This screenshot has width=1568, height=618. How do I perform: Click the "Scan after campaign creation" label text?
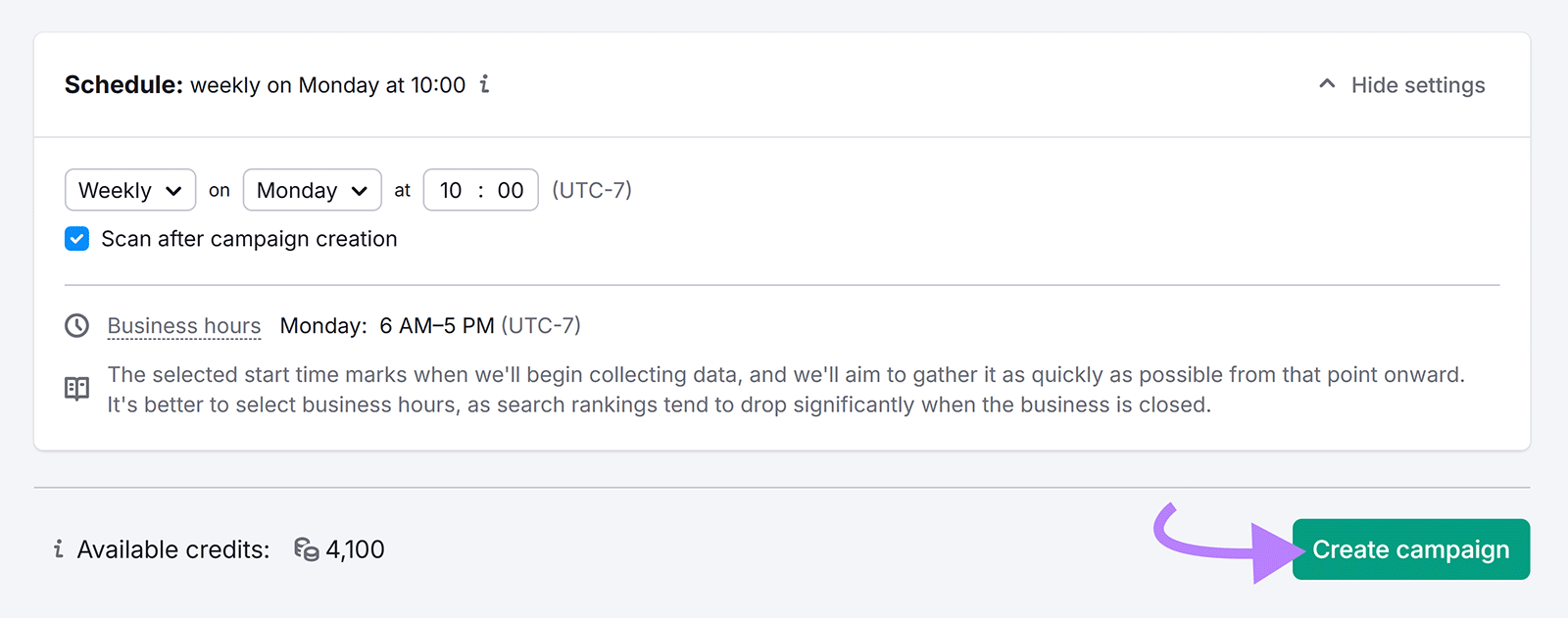249,239
